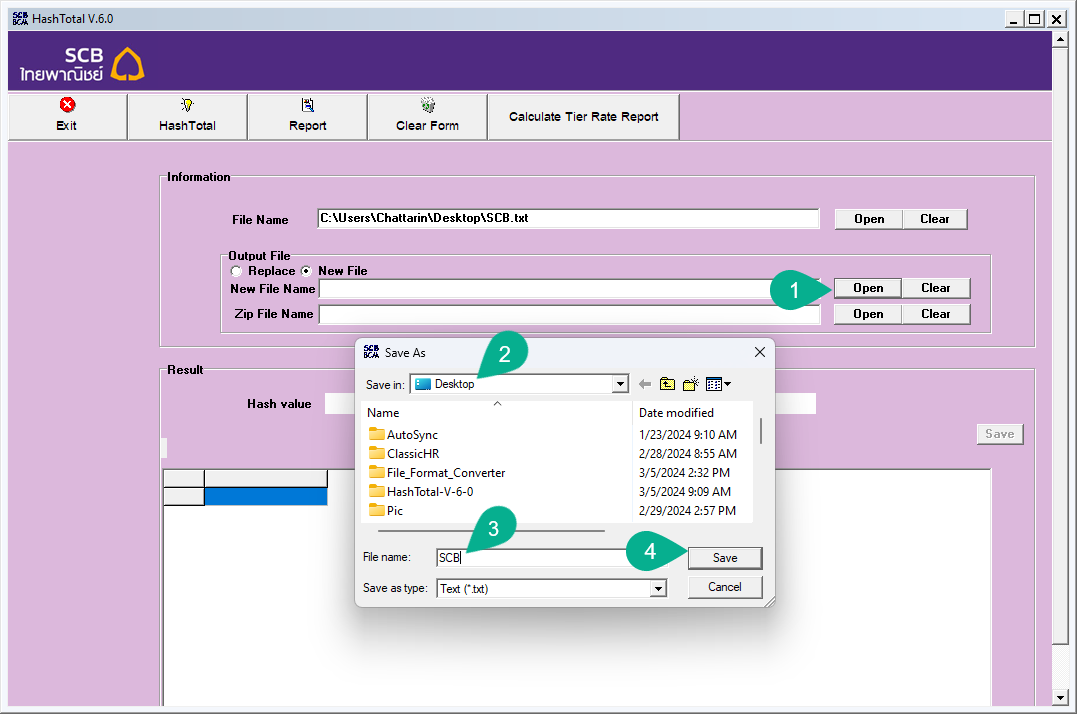The width and height of the screenshot is (1077, 714).
Task: Close the Save As dialog with X
Action: (x=760, y=352)
